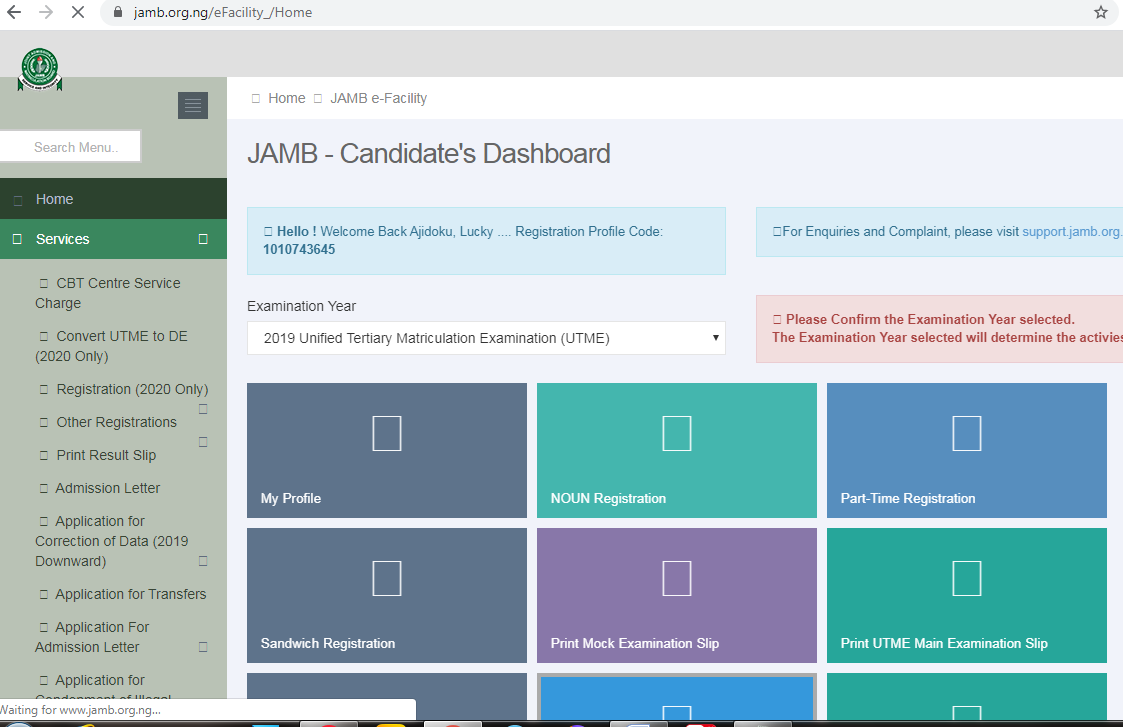
Task: Open the support.jamb.org link
Action: tap(1071, 230)
